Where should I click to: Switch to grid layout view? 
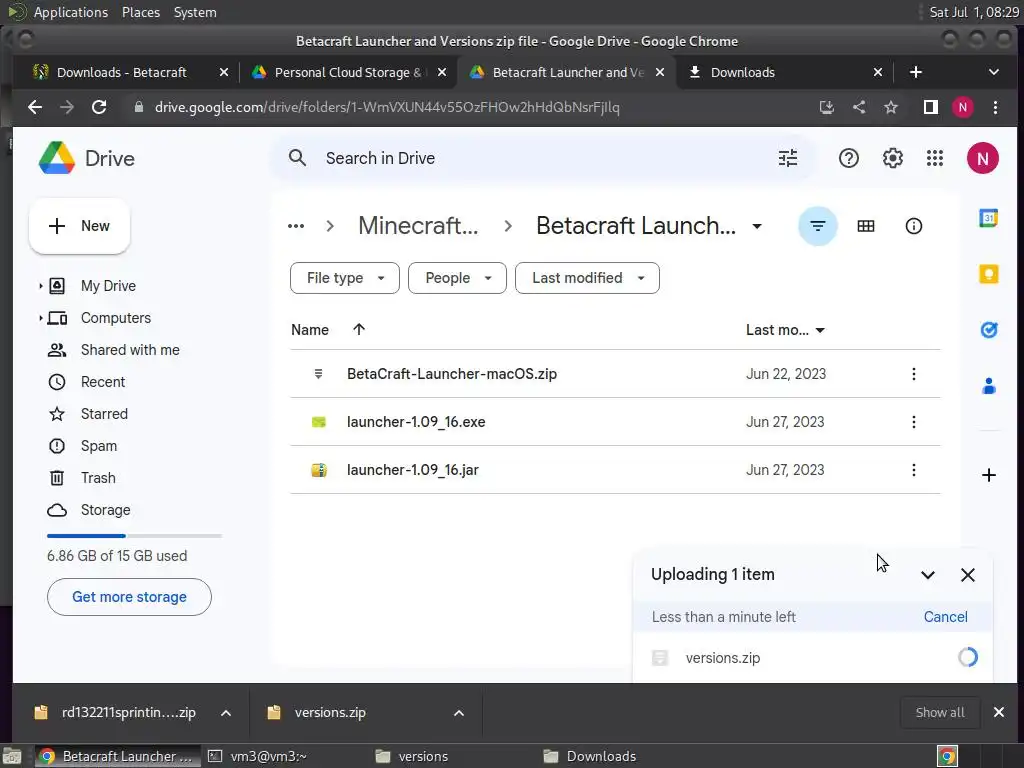click(x=866, y=226)
